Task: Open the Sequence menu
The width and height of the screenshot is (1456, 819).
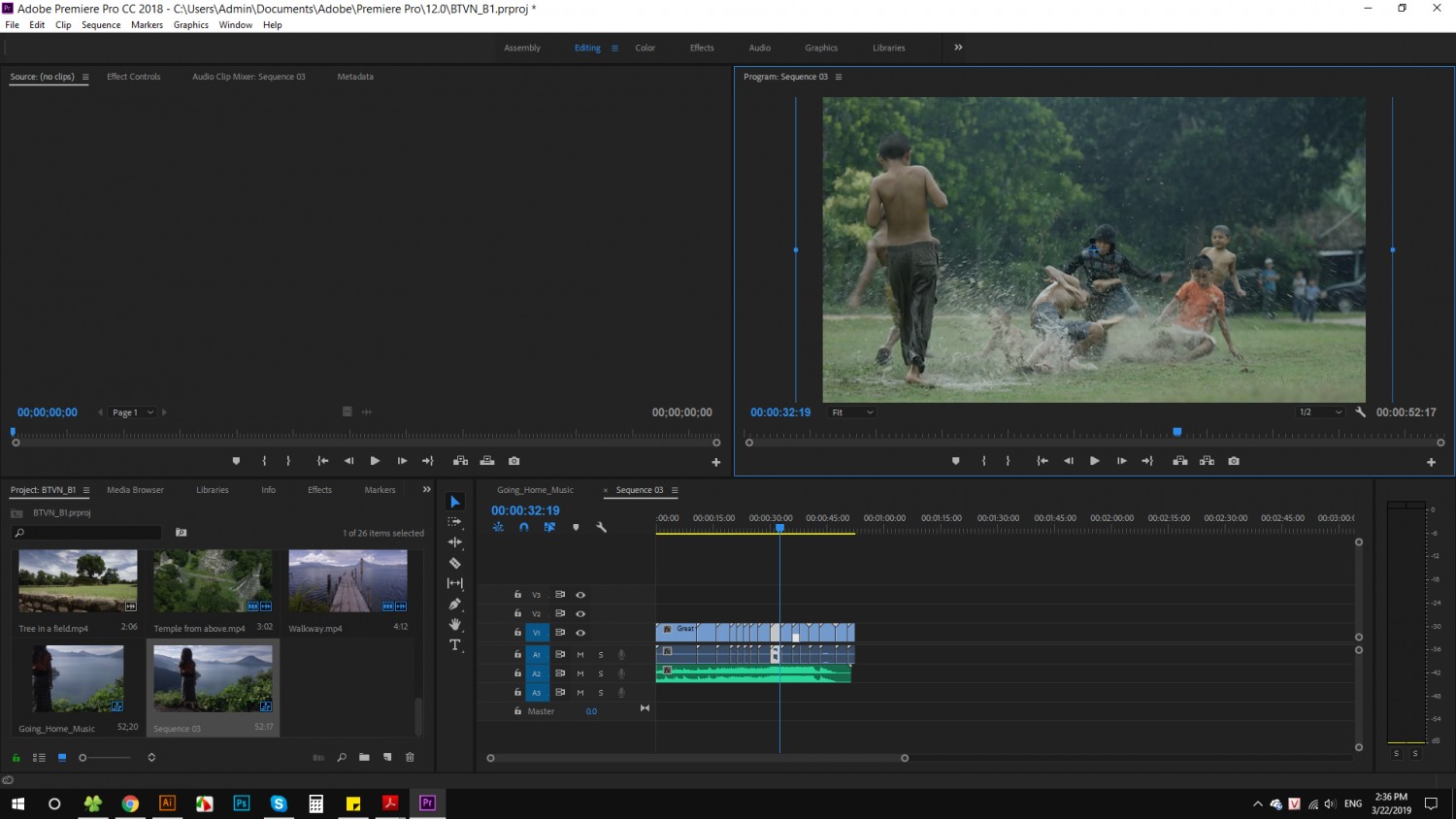Action: coord(101,25)
